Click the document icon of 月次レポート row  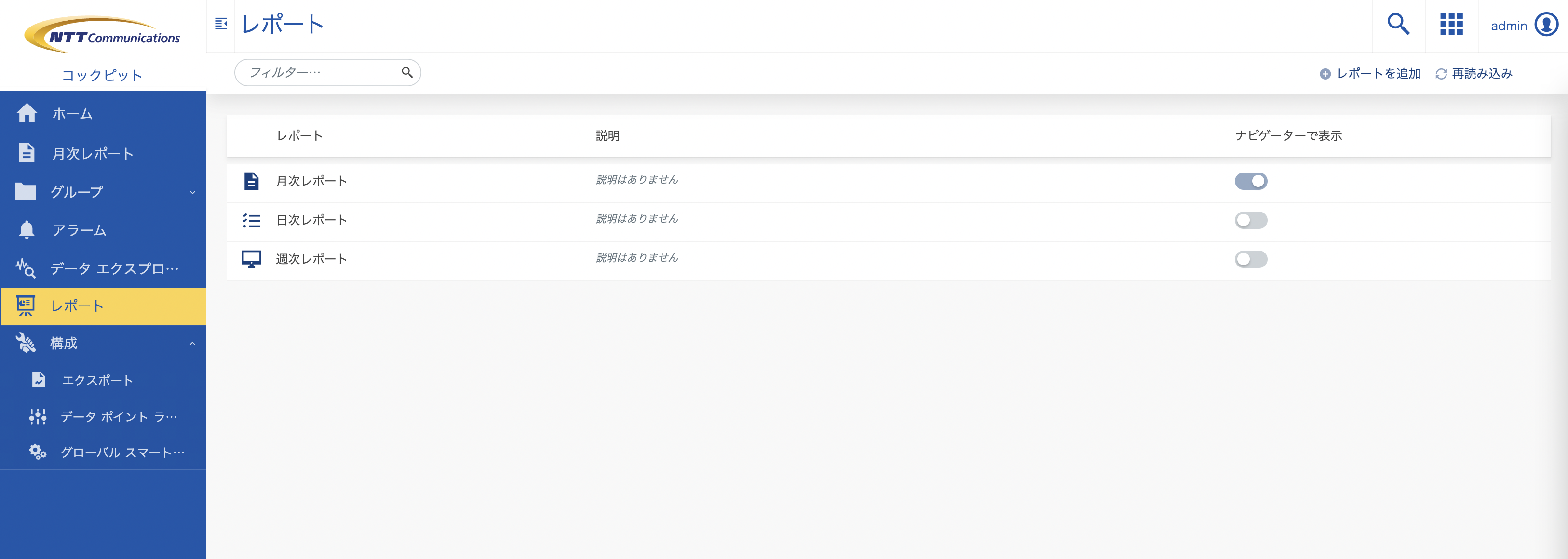[251, 181]
